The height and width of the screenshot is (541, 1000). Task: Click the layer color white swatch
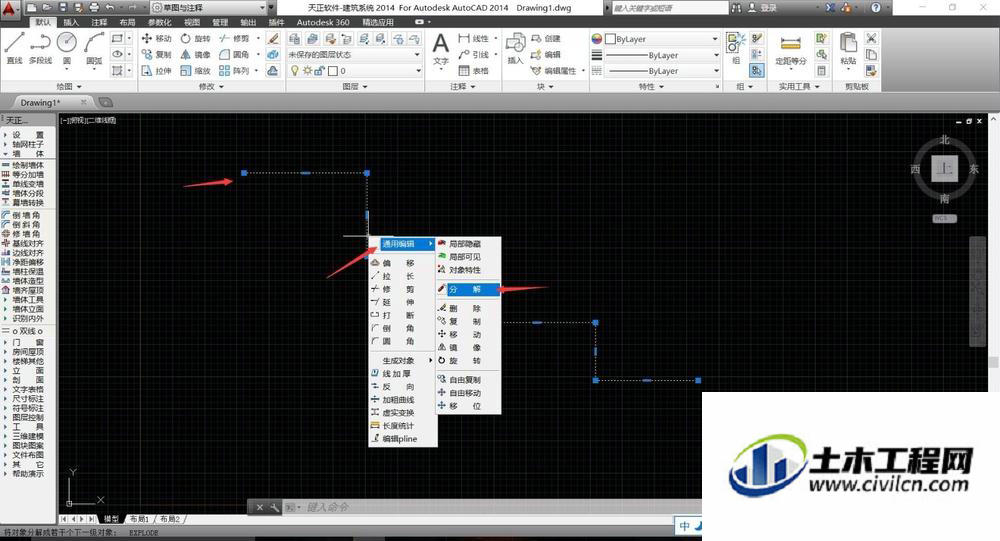332,71
